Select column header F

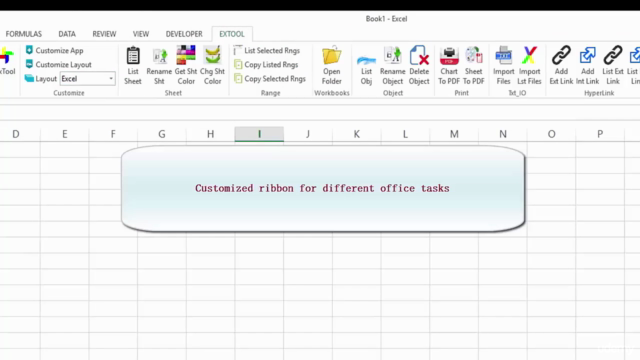[x=113, y=134]
